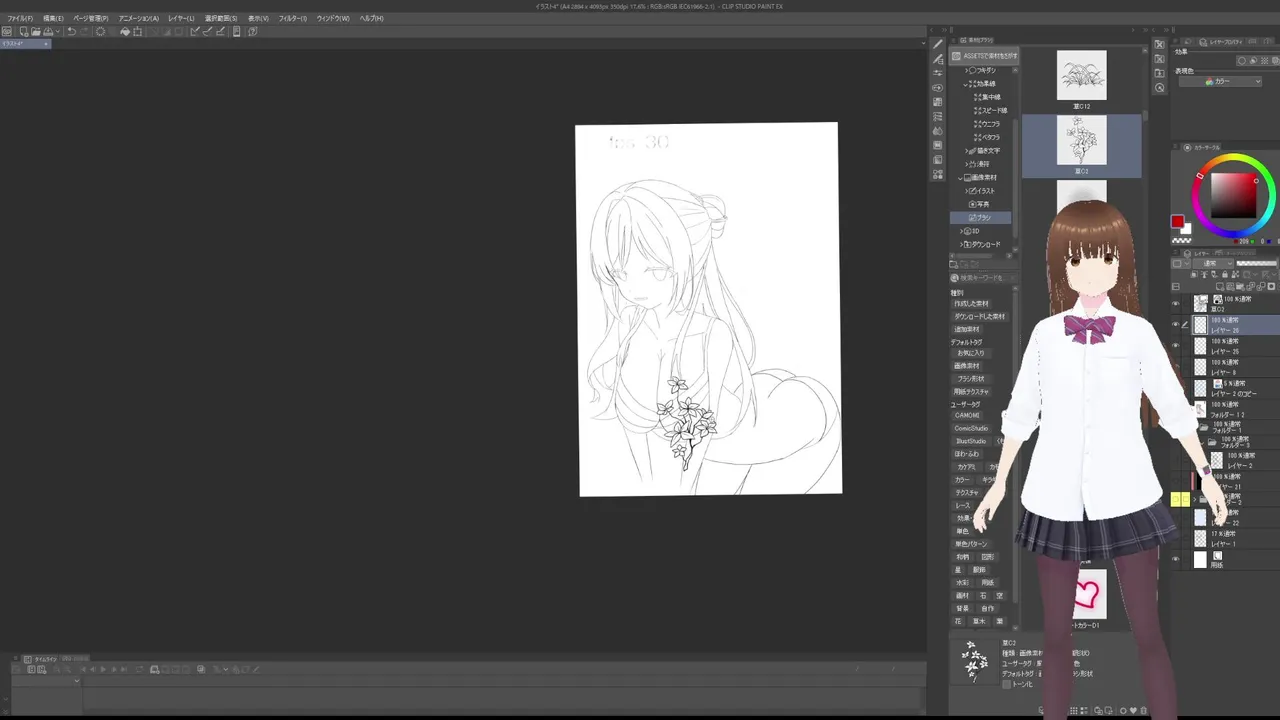Image resolution: width=1280 pixels, height=720 pixels.
Task: Toggle visibility of 用紙 layer
Action: pyautogui.click(x=1176, y=560)
